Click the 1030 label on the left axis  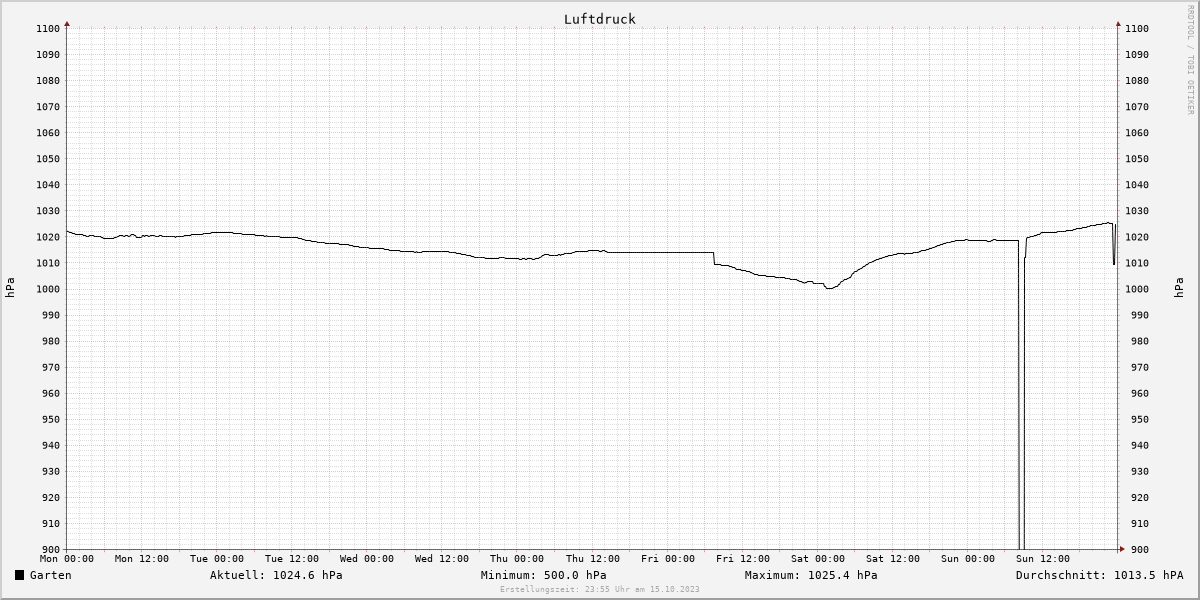click(49, 211)
